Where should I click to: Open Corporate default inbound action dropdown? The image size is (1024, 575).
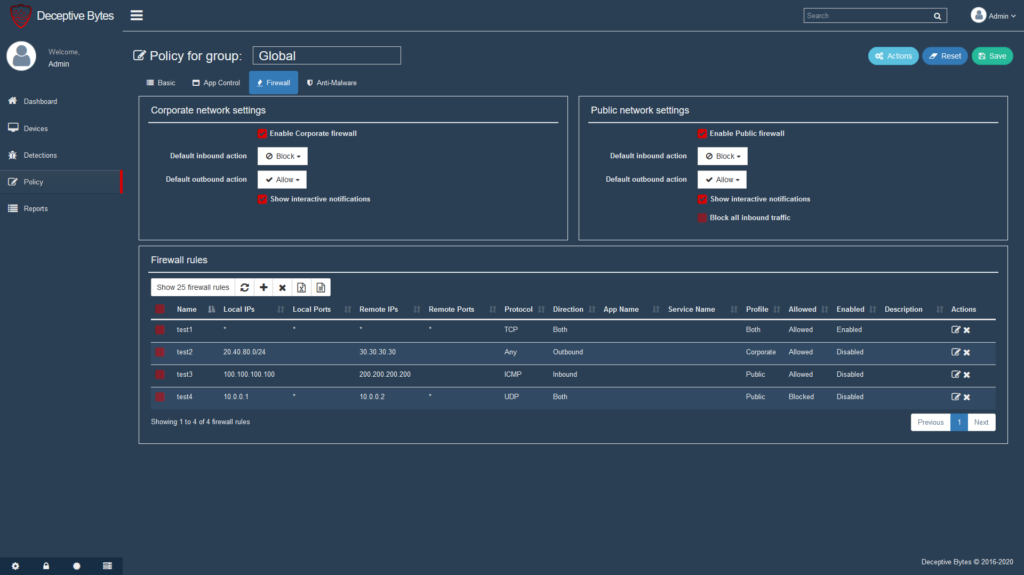(283, 156)
